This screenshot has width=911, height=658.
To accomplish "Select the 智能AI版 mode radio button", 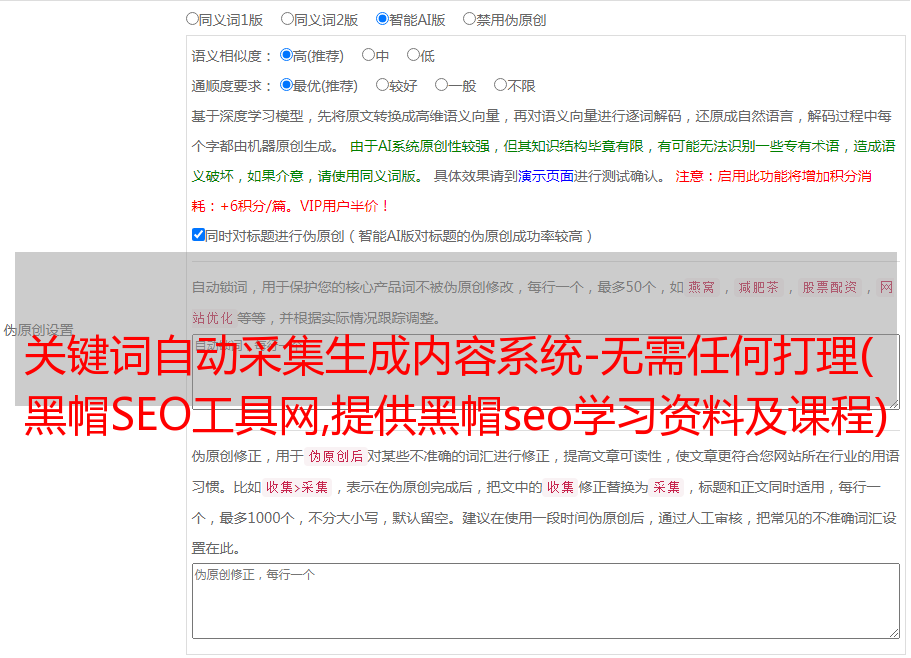I will 382,19.
